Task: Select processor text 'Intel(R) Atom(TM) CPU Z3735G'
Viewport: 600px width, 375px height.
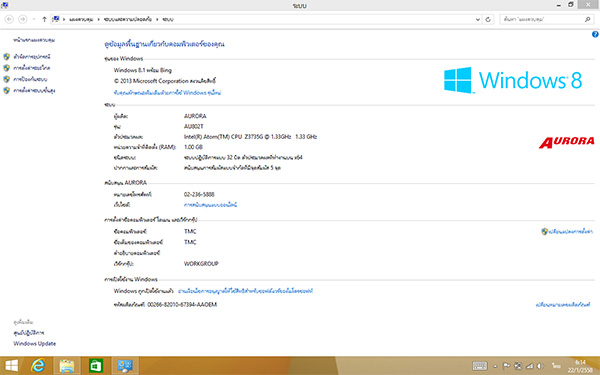Action: click(x=223, y=137)
